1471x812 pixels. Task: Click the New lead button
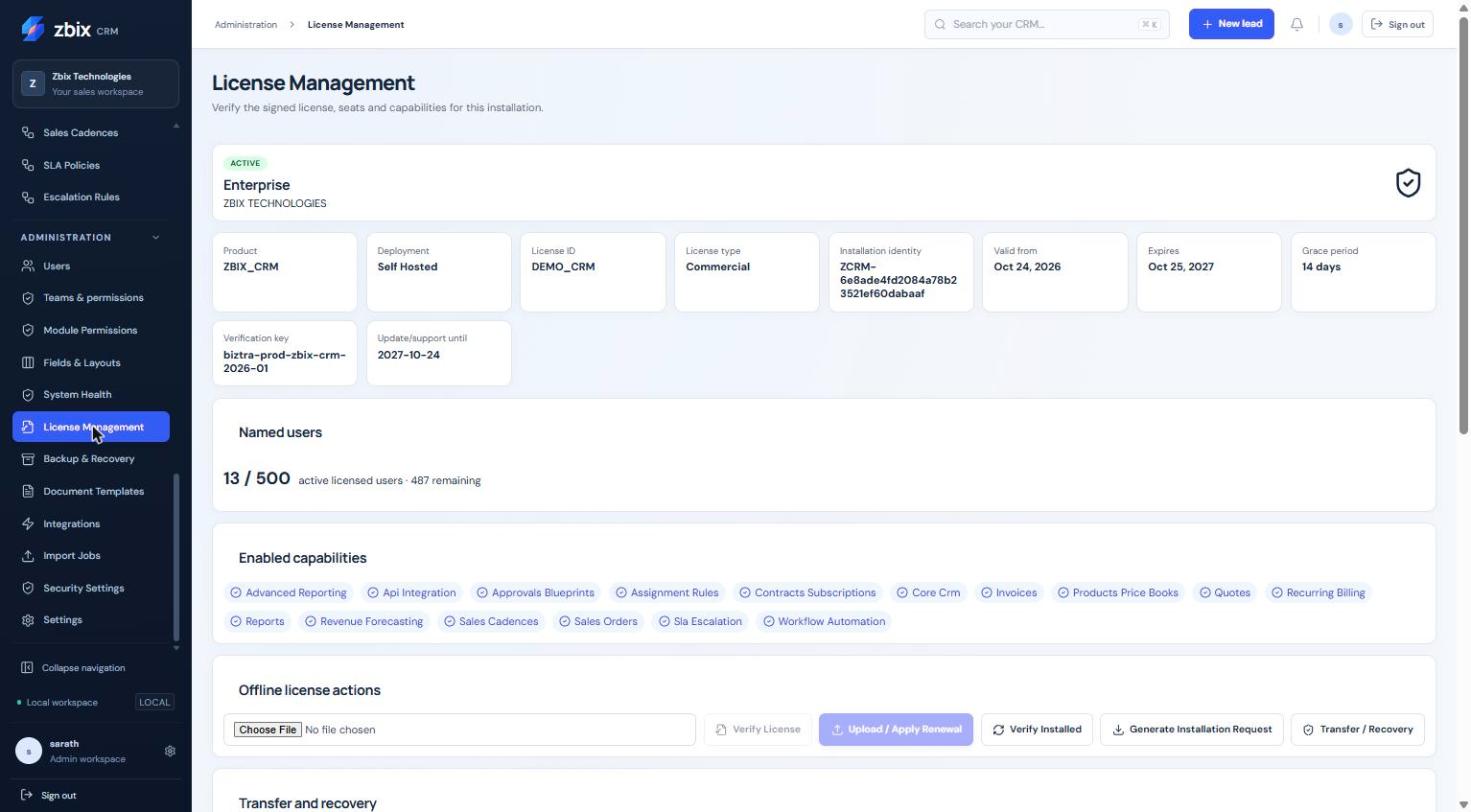[1231, 24]
